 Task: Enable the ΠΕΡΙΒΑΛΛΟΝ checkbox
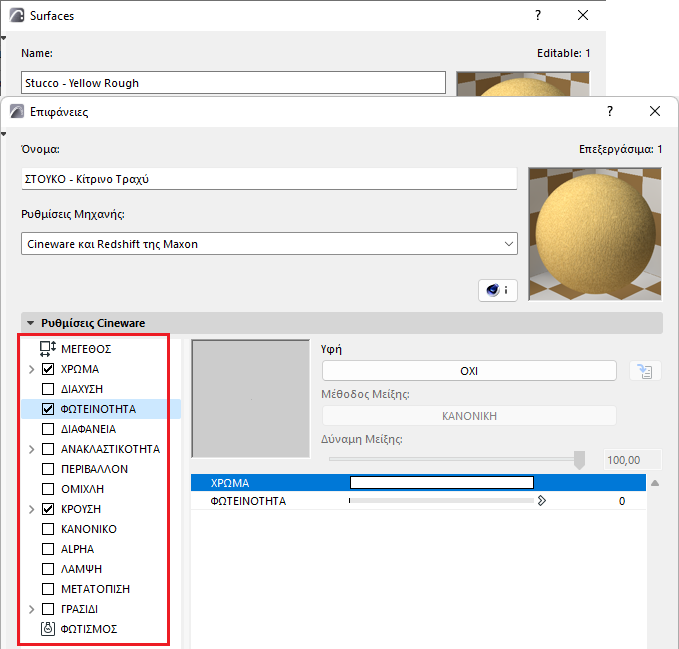[48, 469]
